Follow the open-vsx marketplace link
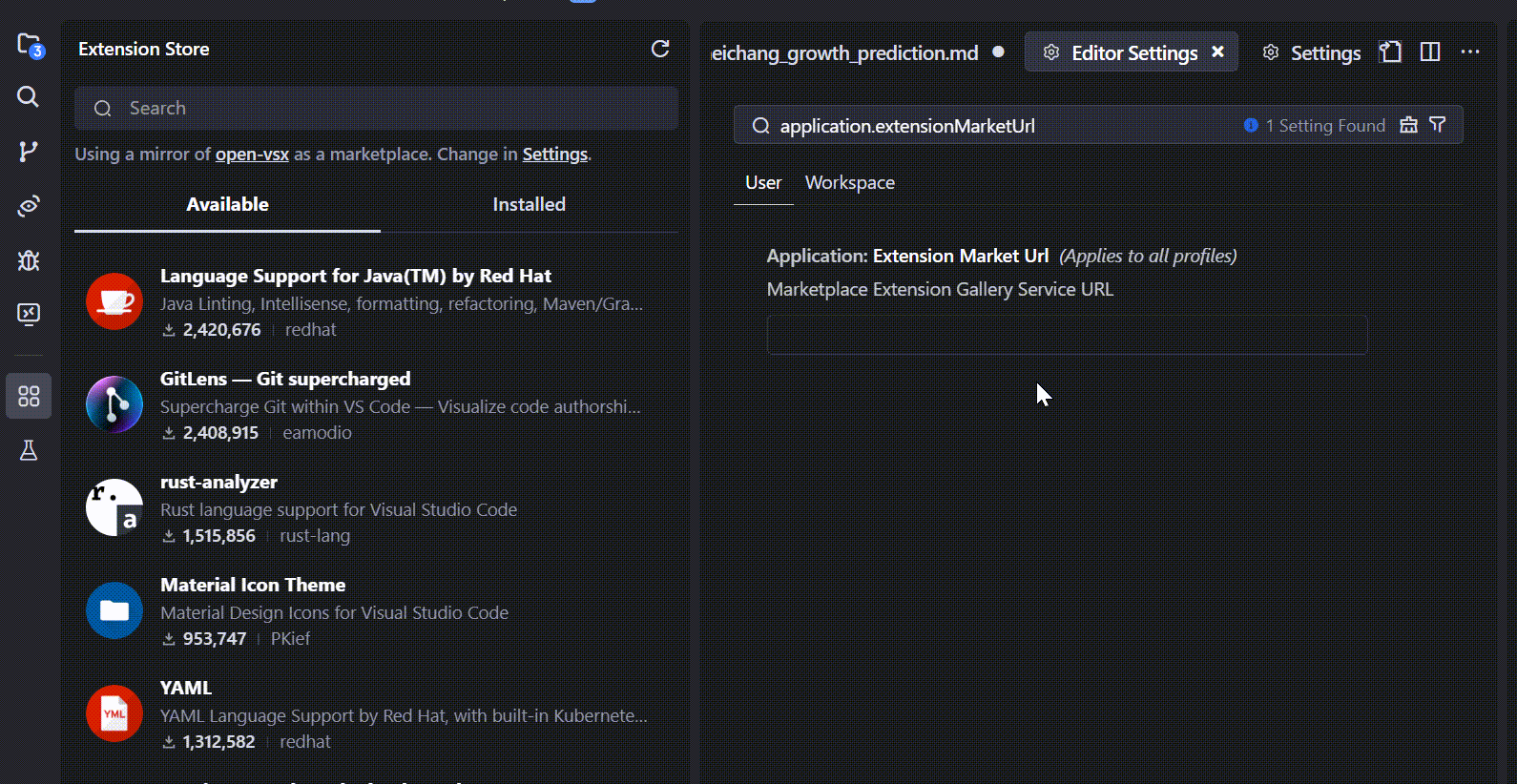The image size is (1517, 784). (252, 155)
